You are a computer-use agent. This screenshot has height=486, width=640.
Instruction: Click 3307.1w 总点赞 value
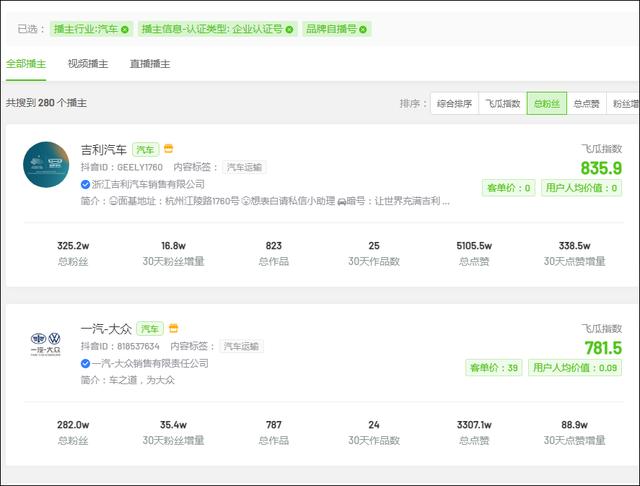pos(474,425)
